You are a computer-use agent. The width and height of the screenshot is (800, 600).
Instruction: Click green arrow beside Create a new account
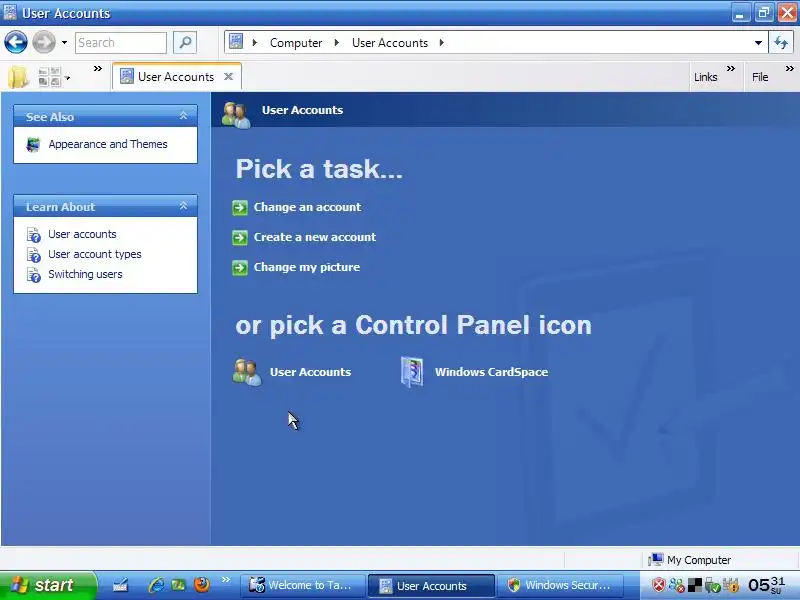click(240, 238)
